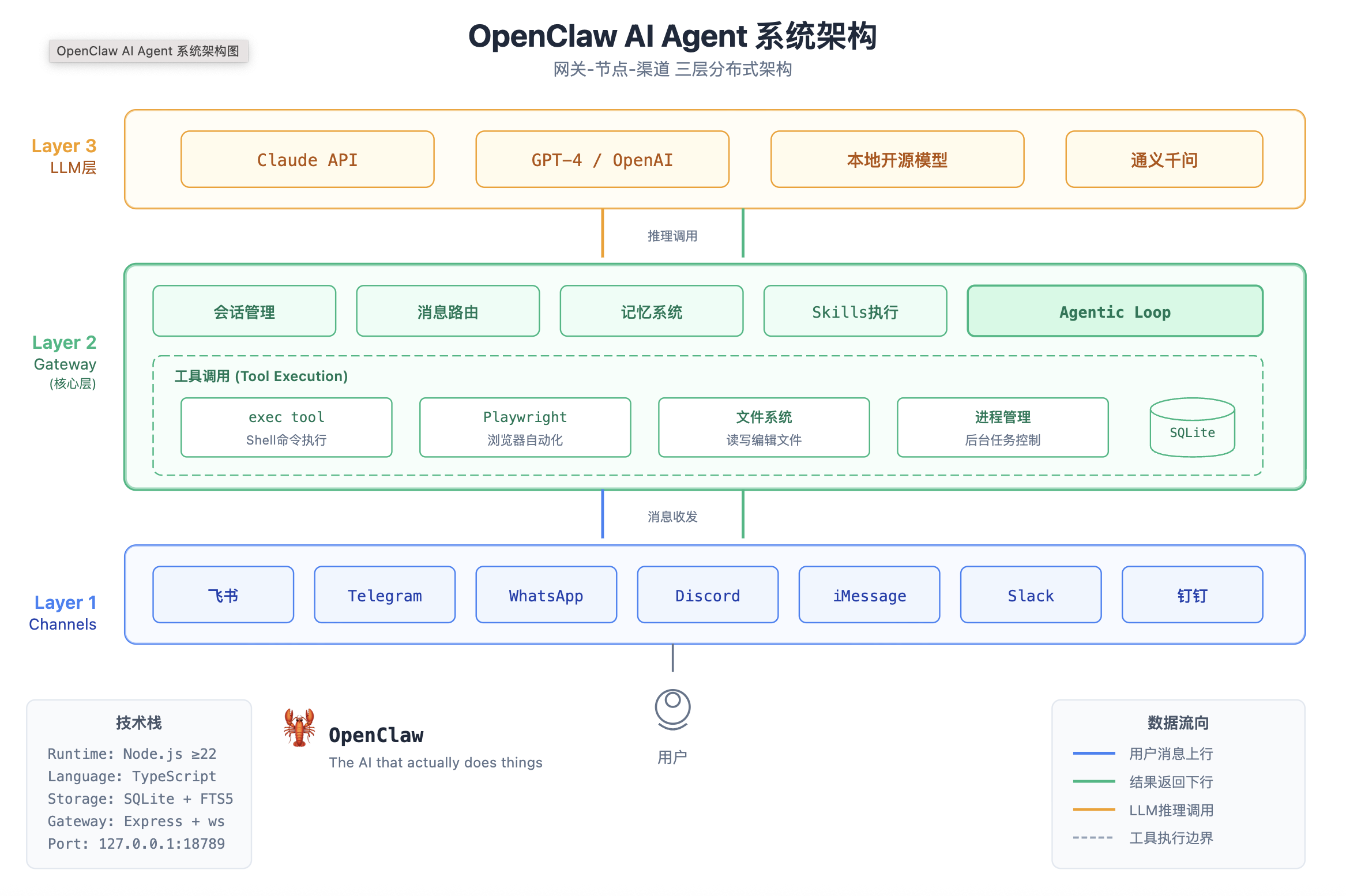Click the 通义千问 model box

click(1164, 159)
